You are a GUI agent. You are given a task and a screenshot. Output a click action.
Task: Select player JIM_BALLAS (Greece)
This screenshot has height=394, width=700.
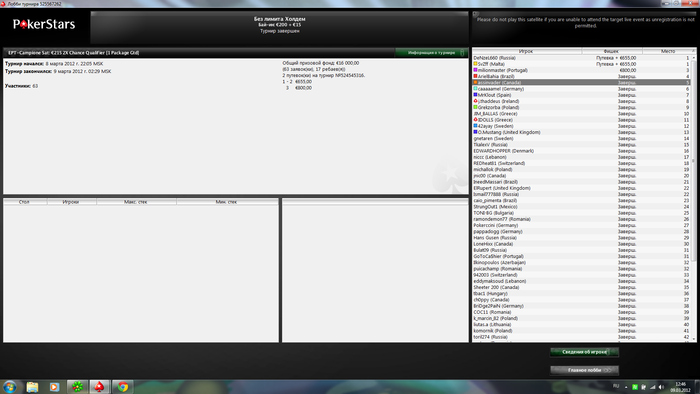click(582, 114)
